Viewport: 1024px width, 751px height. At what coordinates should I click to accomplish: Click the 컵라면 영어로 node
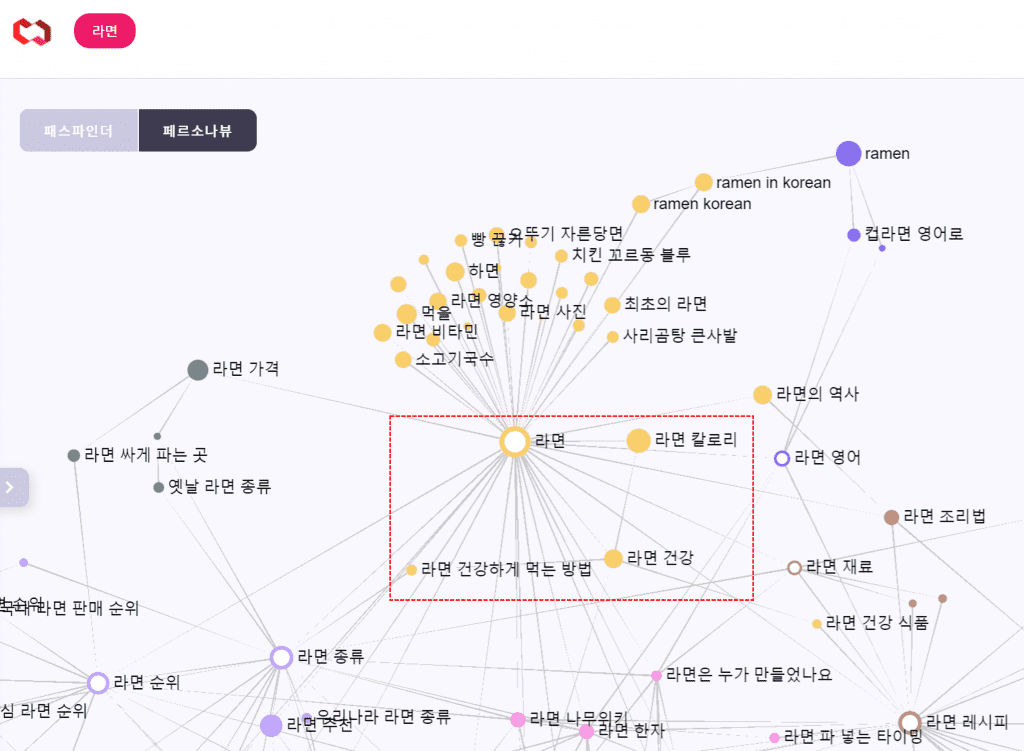tap(853, 235)
